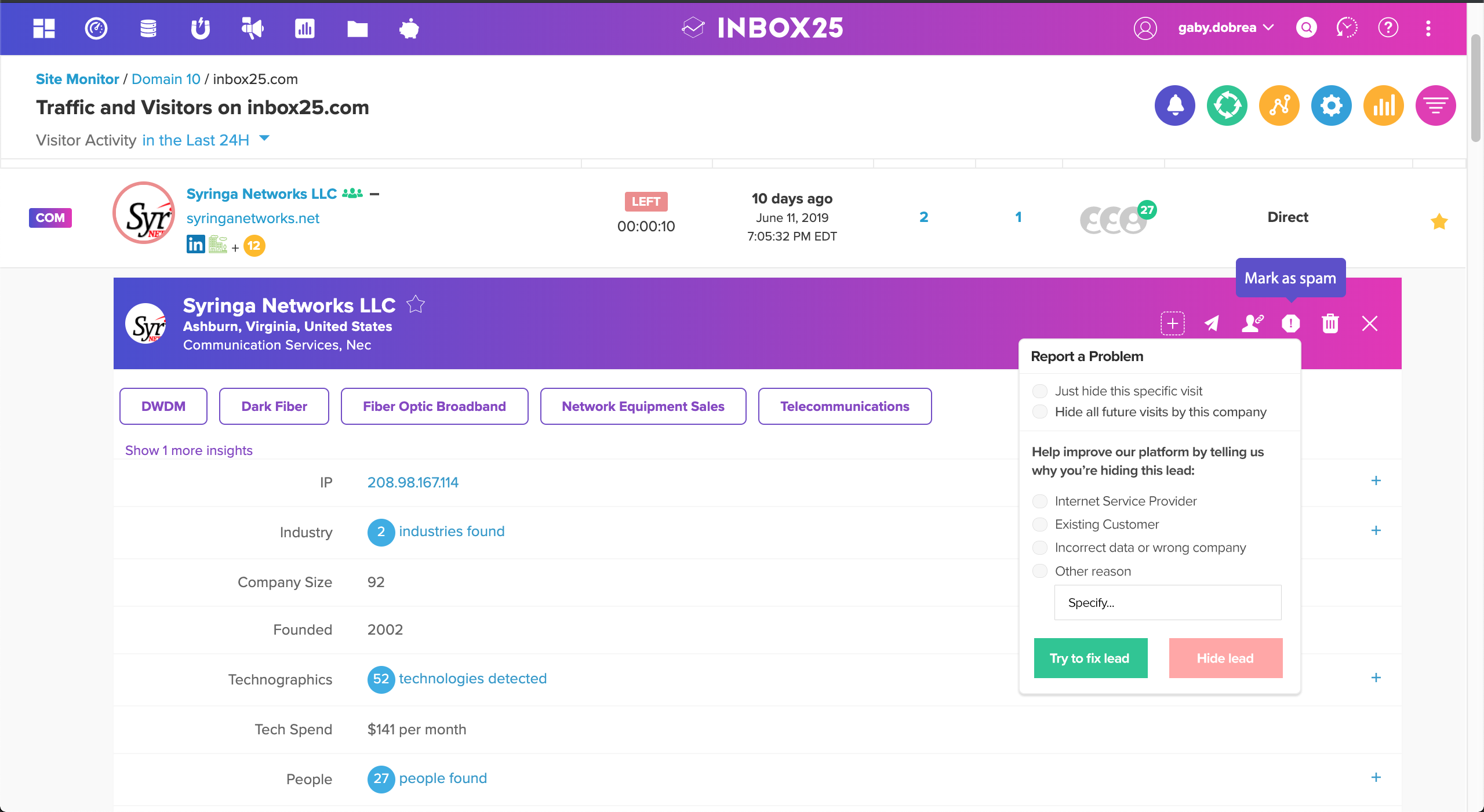Expand the People row plus sign
This screenshot has width=1484, height=812.
click(x=1376, y=777)
